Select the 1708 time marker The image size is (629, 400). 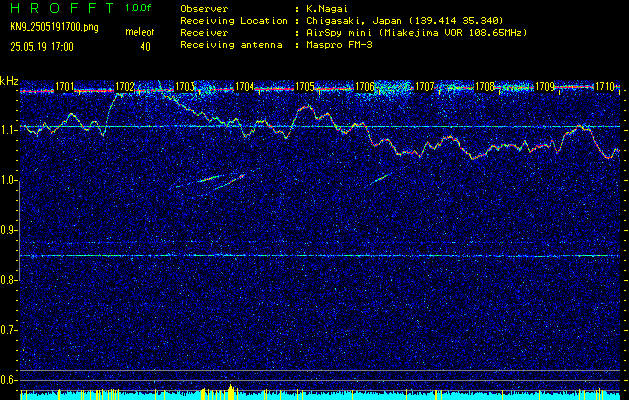tap(485, 86)
